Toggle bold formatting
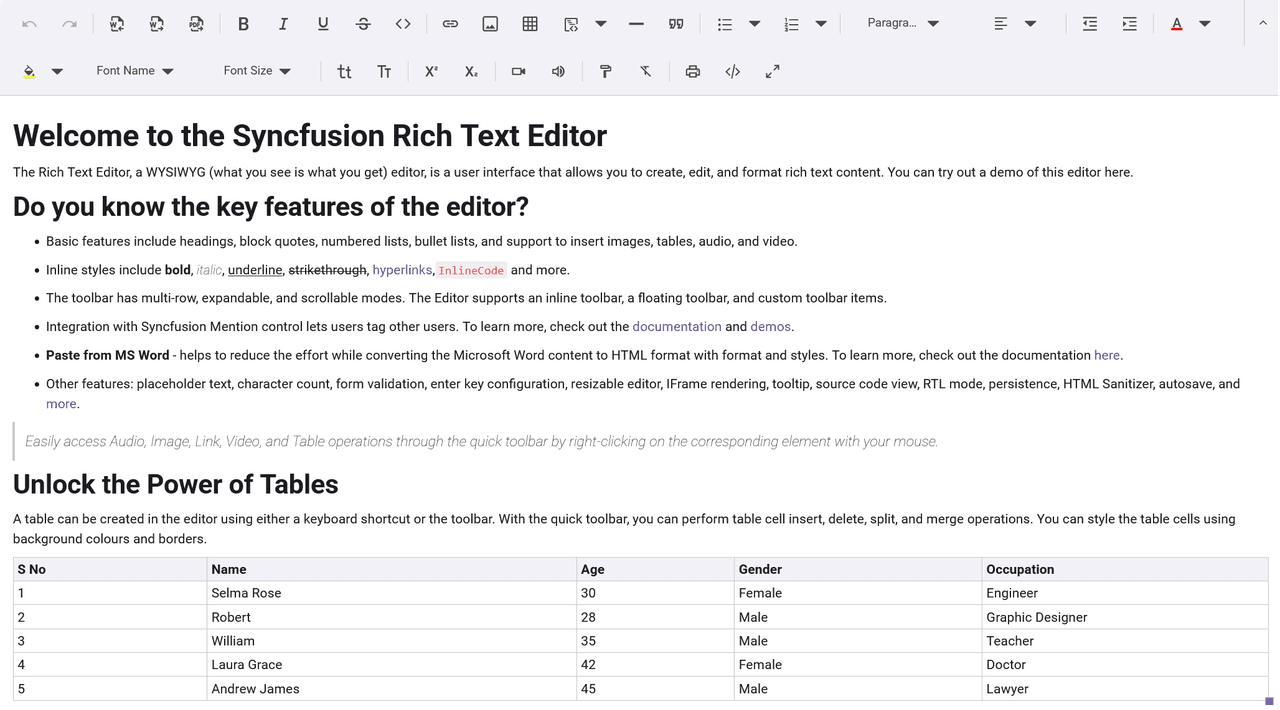Screen dimensions: 1280x710 pos(243,23)
